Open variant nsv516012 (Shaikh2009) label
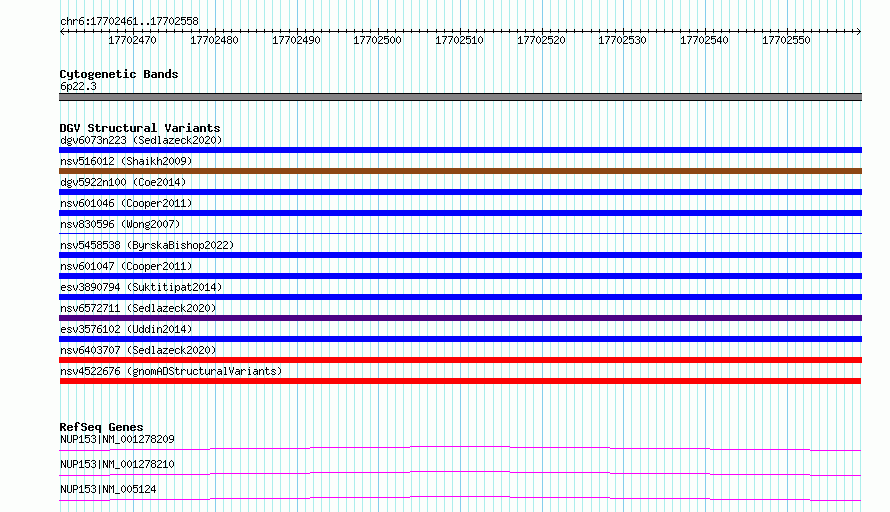 coord(126,161)
